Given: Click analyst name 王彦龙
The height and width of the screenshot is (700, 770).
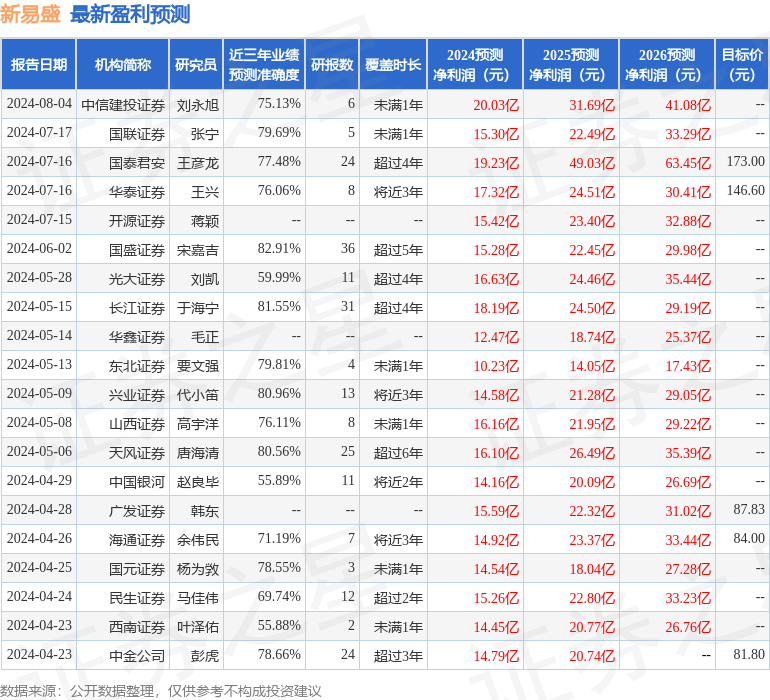Looking at the screenshot, I should coord(198,163).
